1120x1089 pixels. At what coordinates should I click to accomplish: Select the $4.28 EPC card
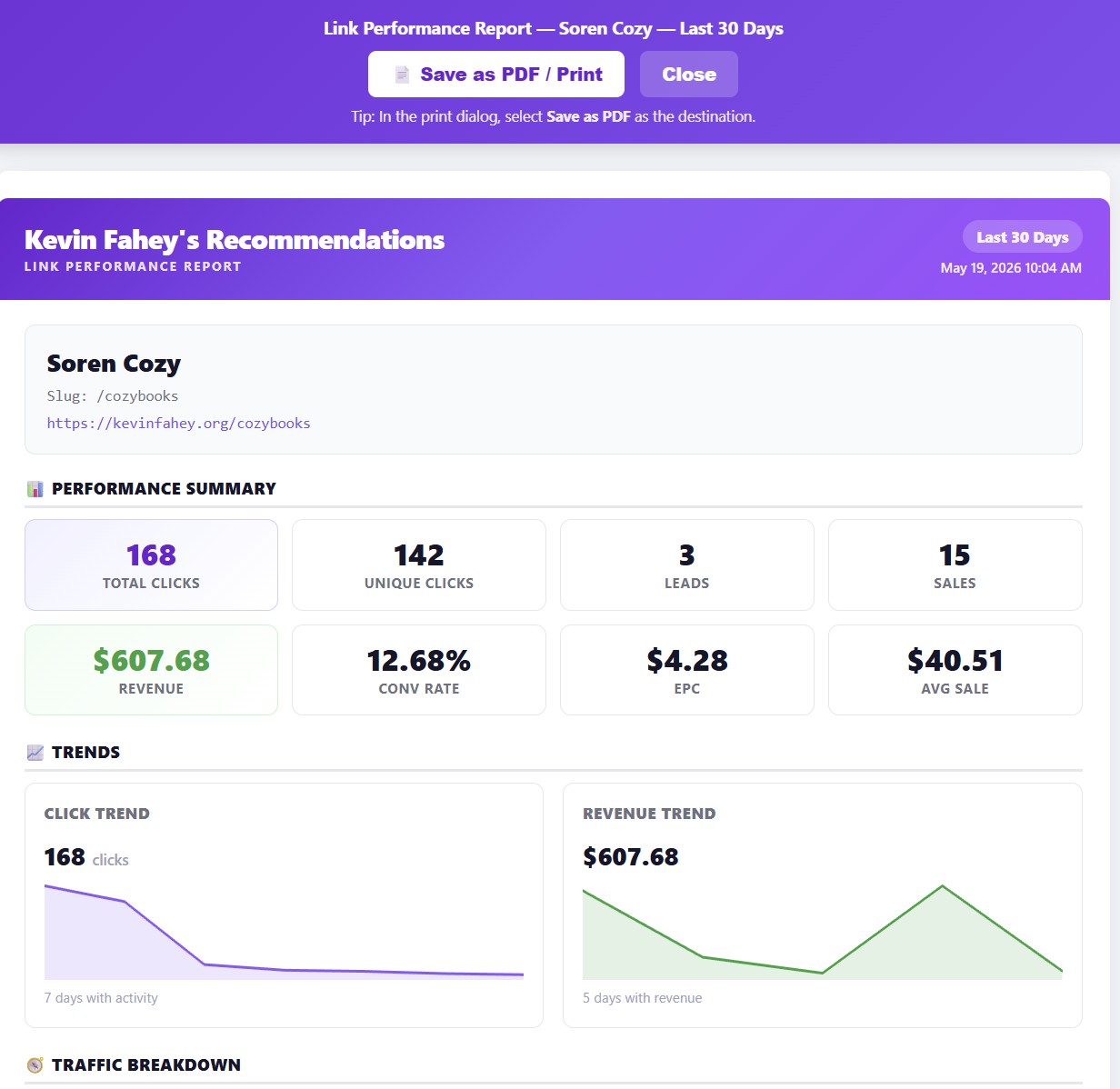point(687,670)
